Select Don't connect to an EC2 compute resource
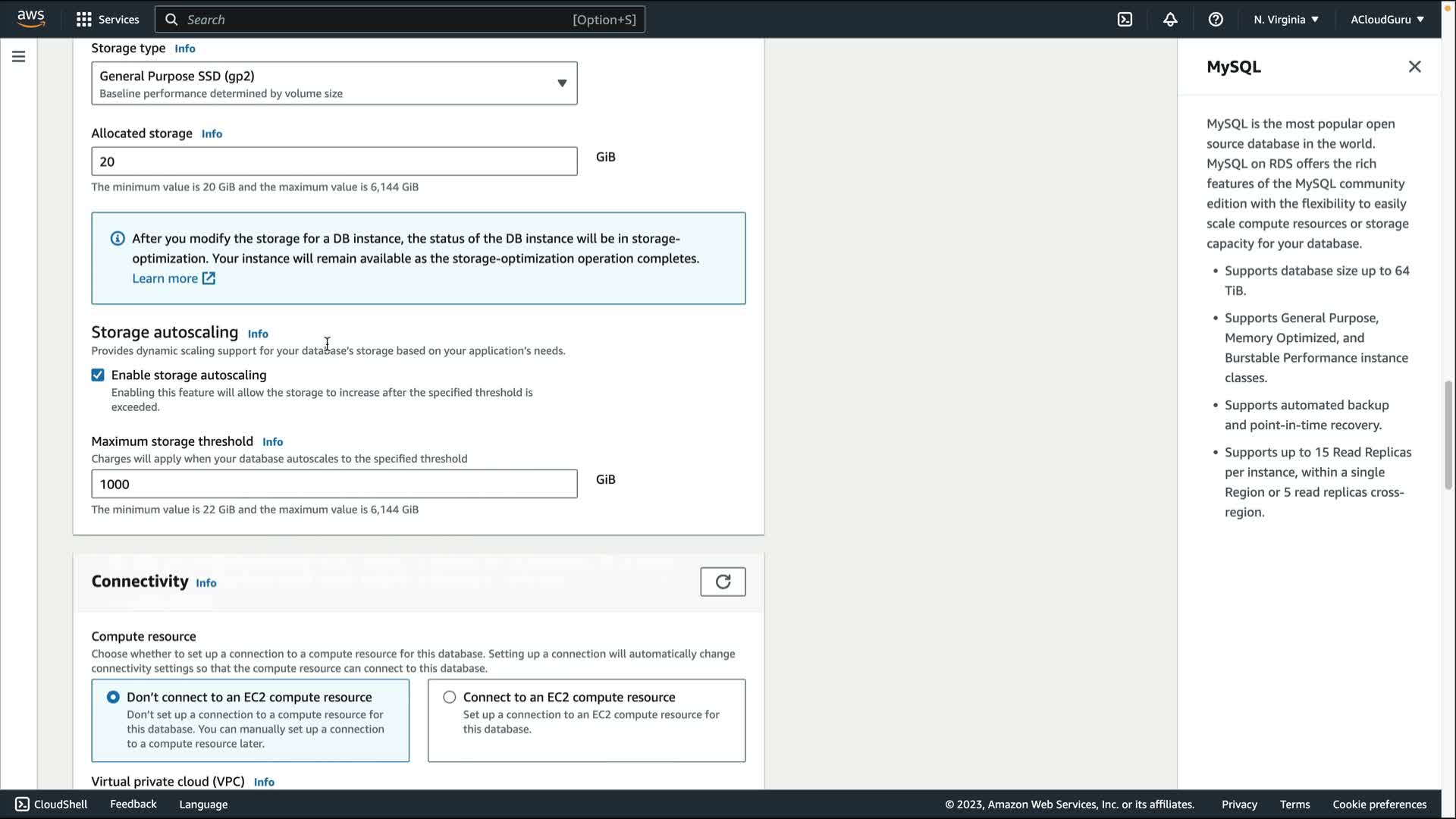 [x=113, y=697]
